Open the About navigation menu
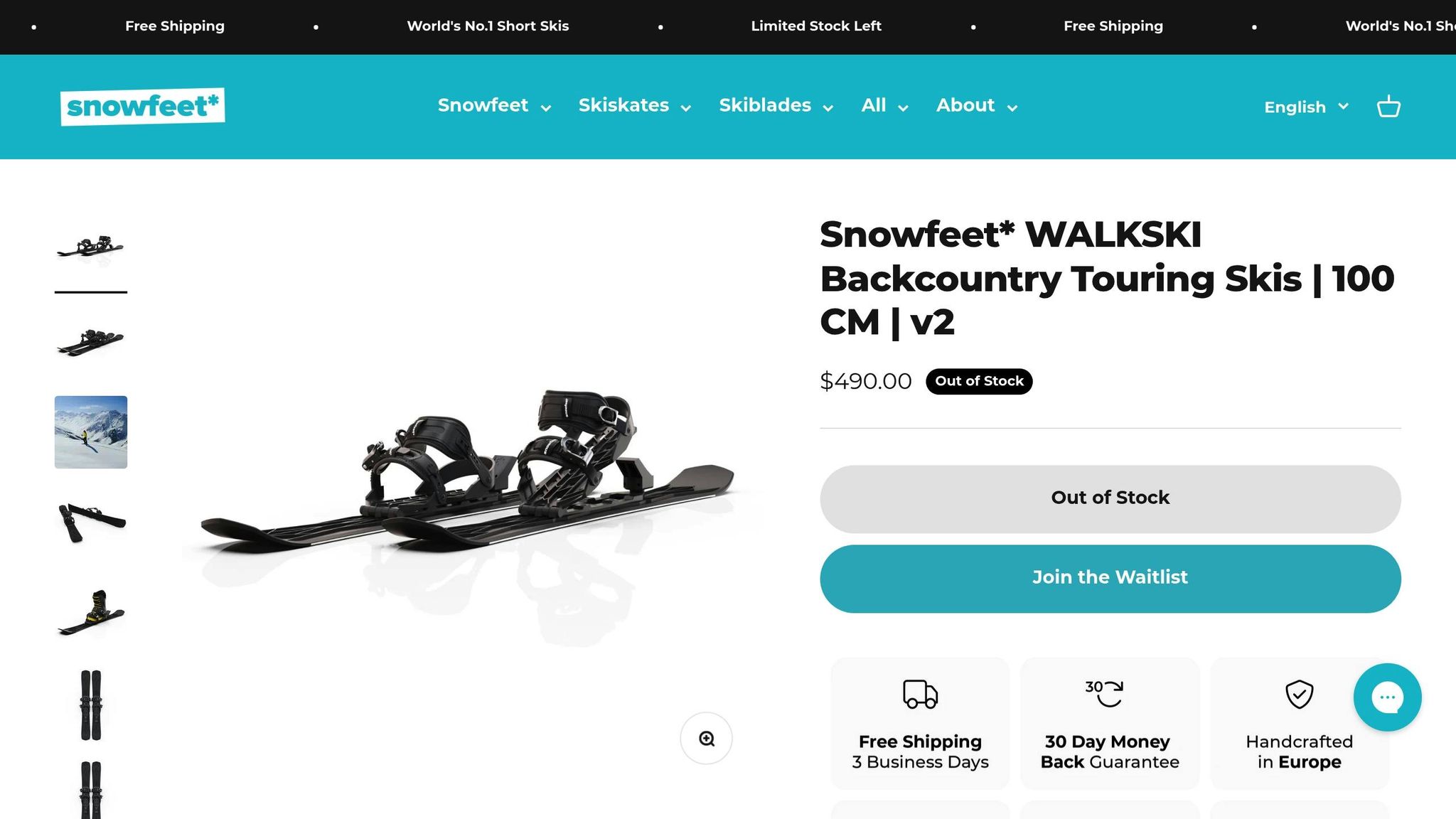This screenshot has width=1456, height=819. pyautogui.click(x=976, y=106)
